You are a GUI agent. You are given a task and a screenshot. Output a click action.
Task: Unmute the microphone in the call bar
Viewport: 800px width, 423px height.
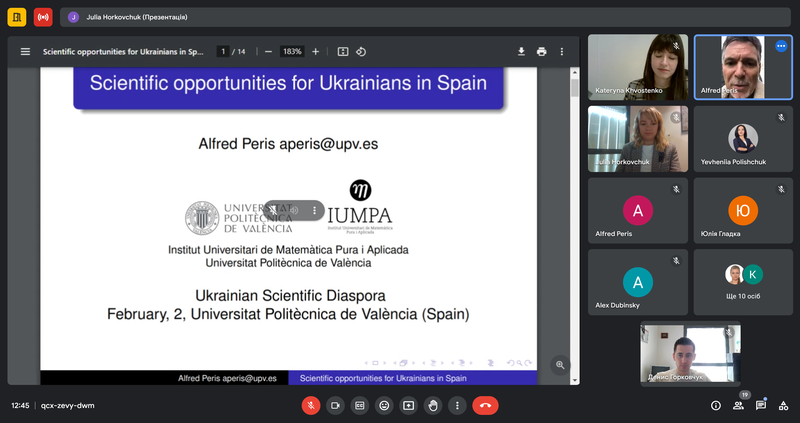click(311, 406)
